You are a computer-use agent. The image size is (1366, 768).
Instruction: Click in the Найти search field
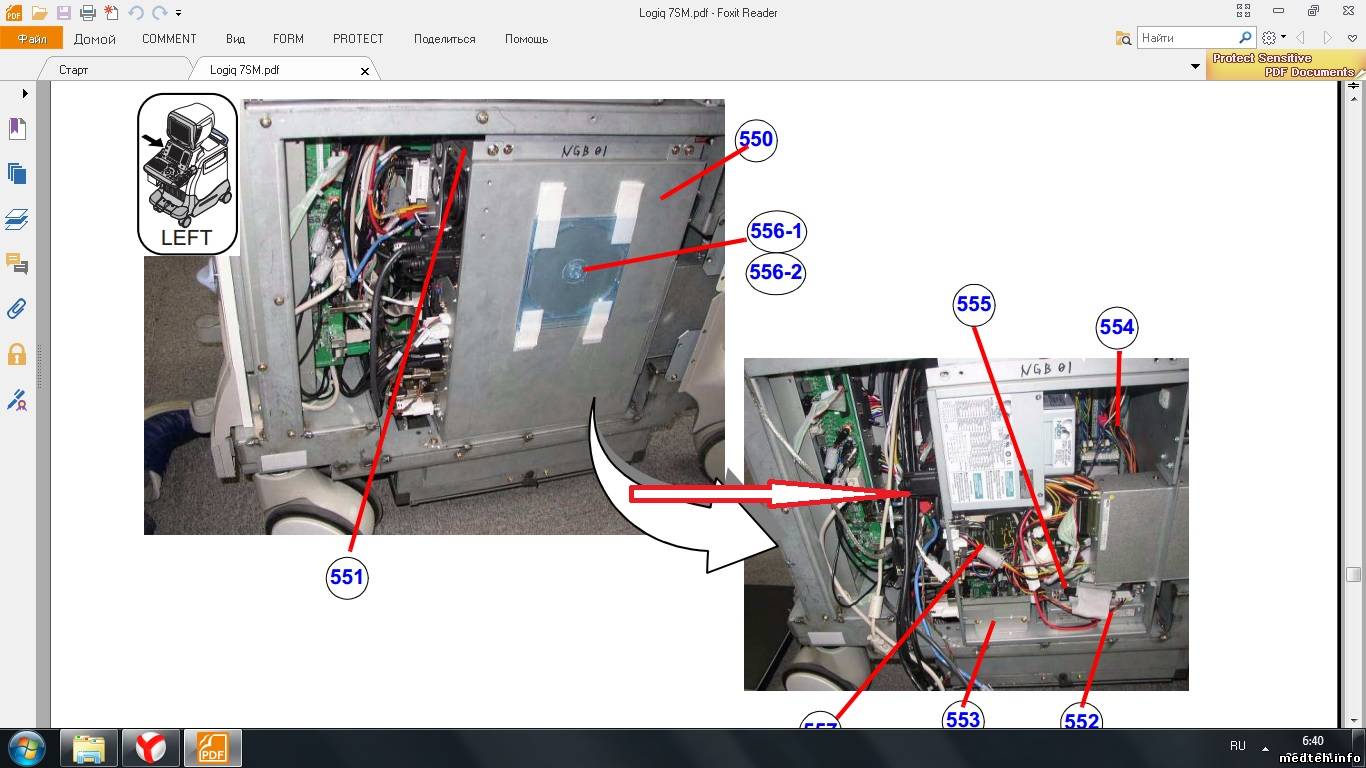1186,38
